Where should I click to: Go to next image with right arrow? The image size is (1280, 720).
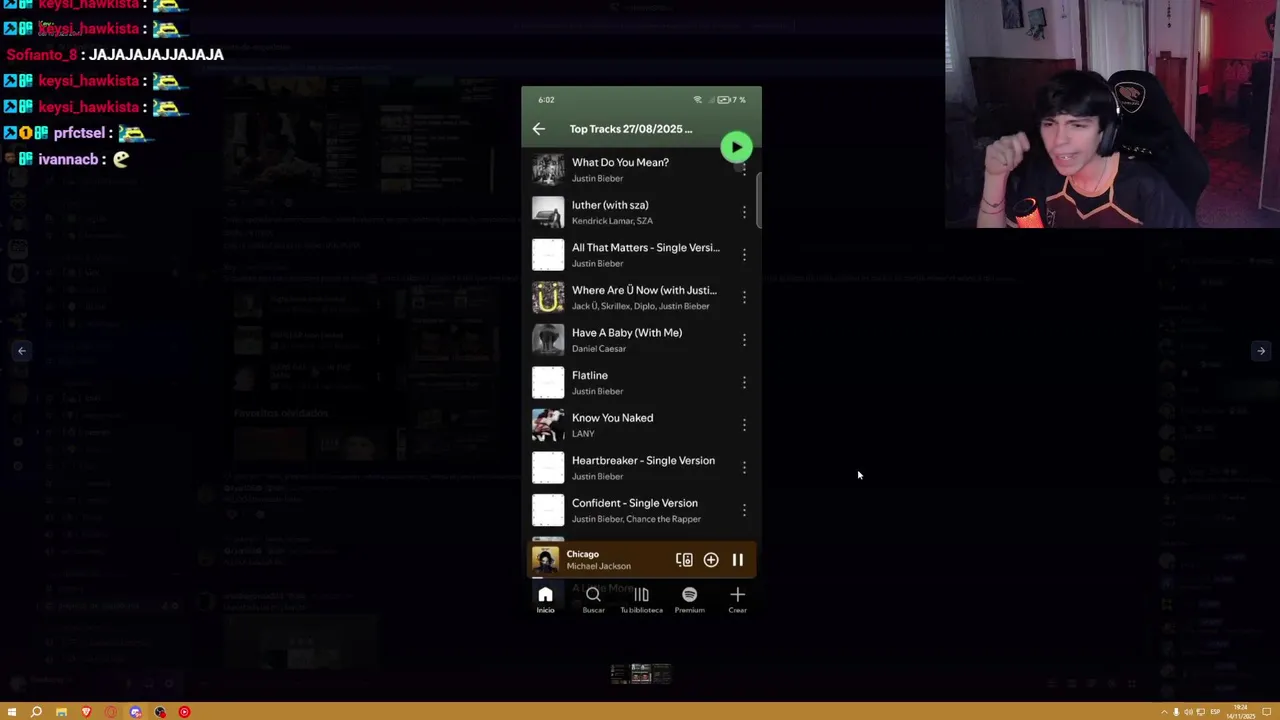1261,351
